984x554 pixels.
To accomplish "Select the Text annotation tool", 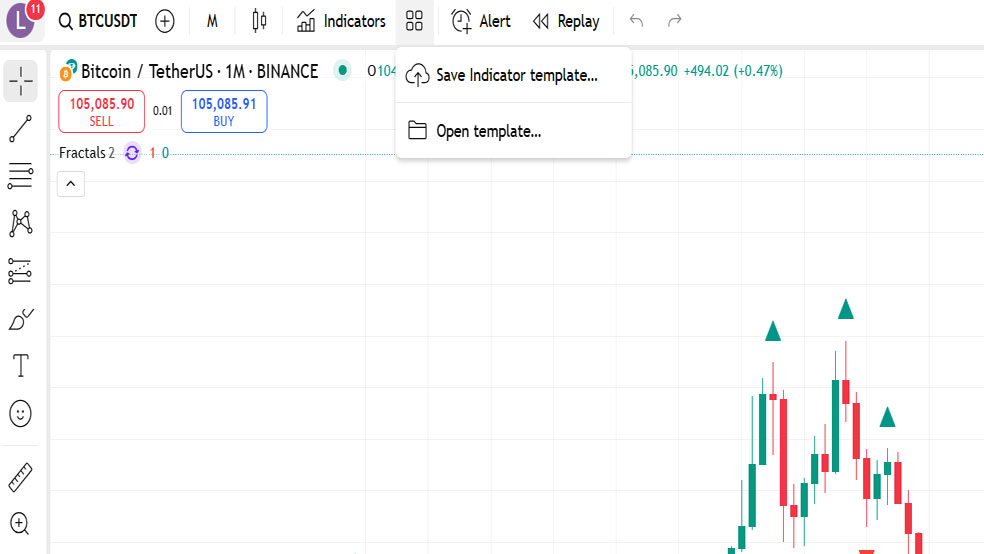I will (x=20, y=365).
